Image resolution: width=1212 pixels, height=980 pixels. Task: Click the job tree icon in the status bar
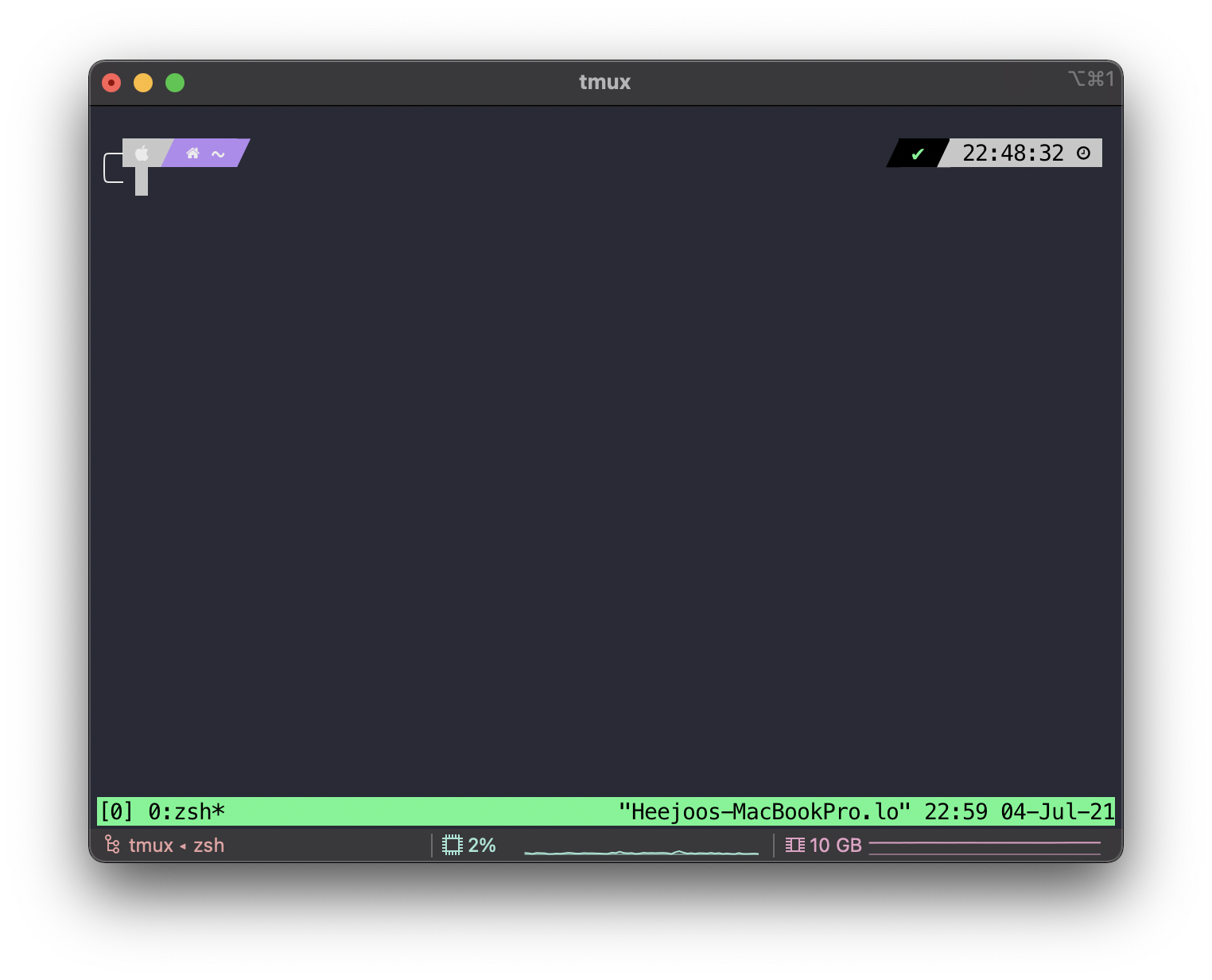pos(112,845)
